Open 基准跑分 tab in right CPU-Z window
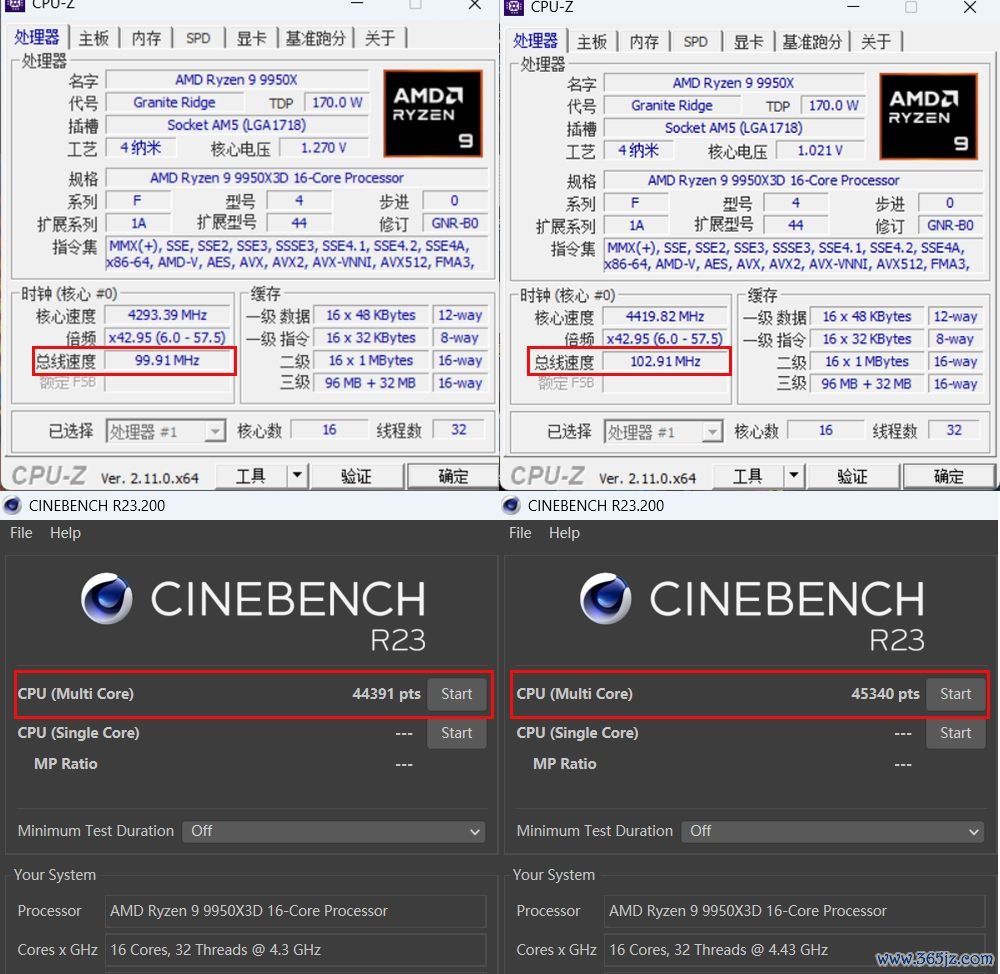Viewport: 1000px width, 974px height. tap(812, 42)
